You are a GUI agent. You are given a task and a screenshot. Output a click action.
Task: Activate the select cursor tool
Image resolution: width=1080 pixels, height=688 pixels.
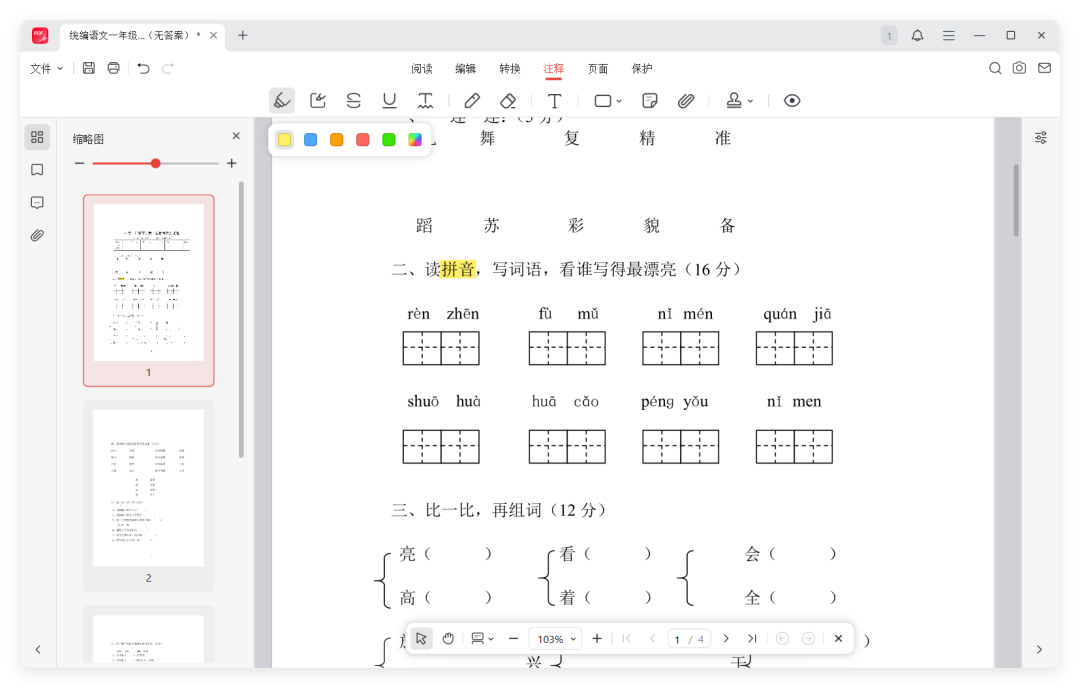click(421, 639)
